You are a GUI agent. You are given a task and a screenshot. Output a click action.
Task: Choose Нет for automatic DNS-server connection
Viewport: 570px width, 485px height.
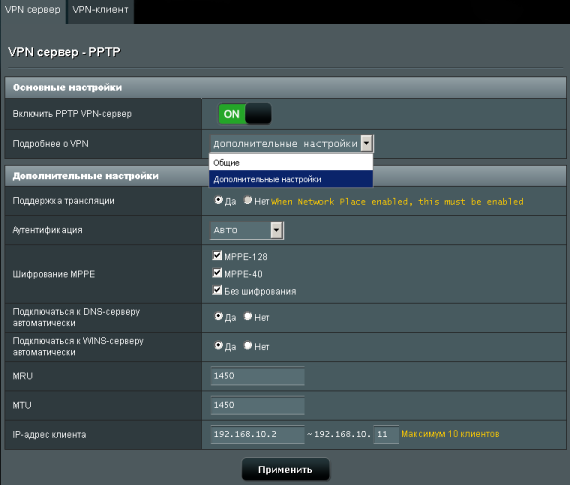(x=248, y=316)
